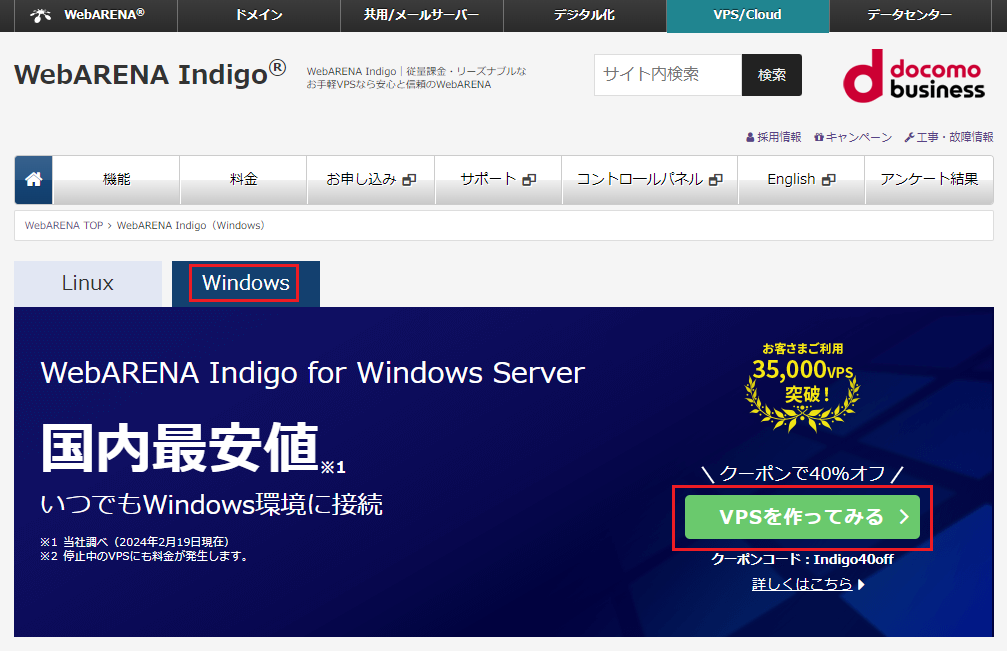Click the クーポンコード：Indigo40off text
Image resolution: width=1007 pixels, height=651 pixels.
pos(802,559)
